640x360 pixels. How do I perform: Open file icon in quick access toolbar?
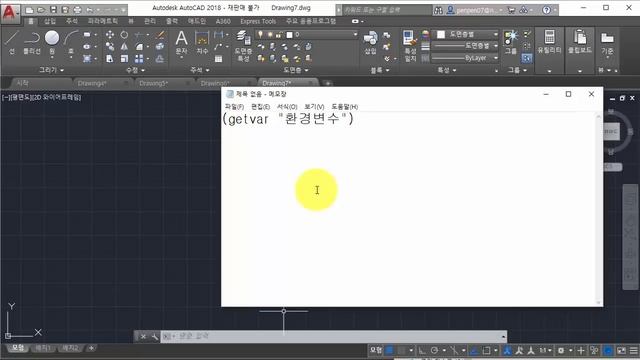click(41, 9)
